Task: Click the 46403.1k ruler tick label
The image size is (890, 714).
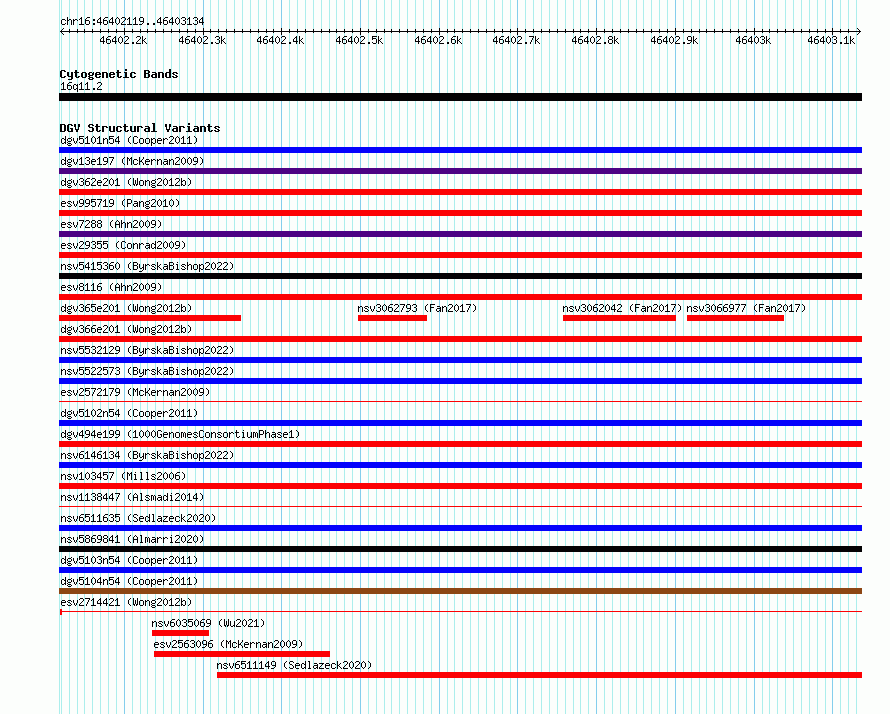Action: click(832, 40)
